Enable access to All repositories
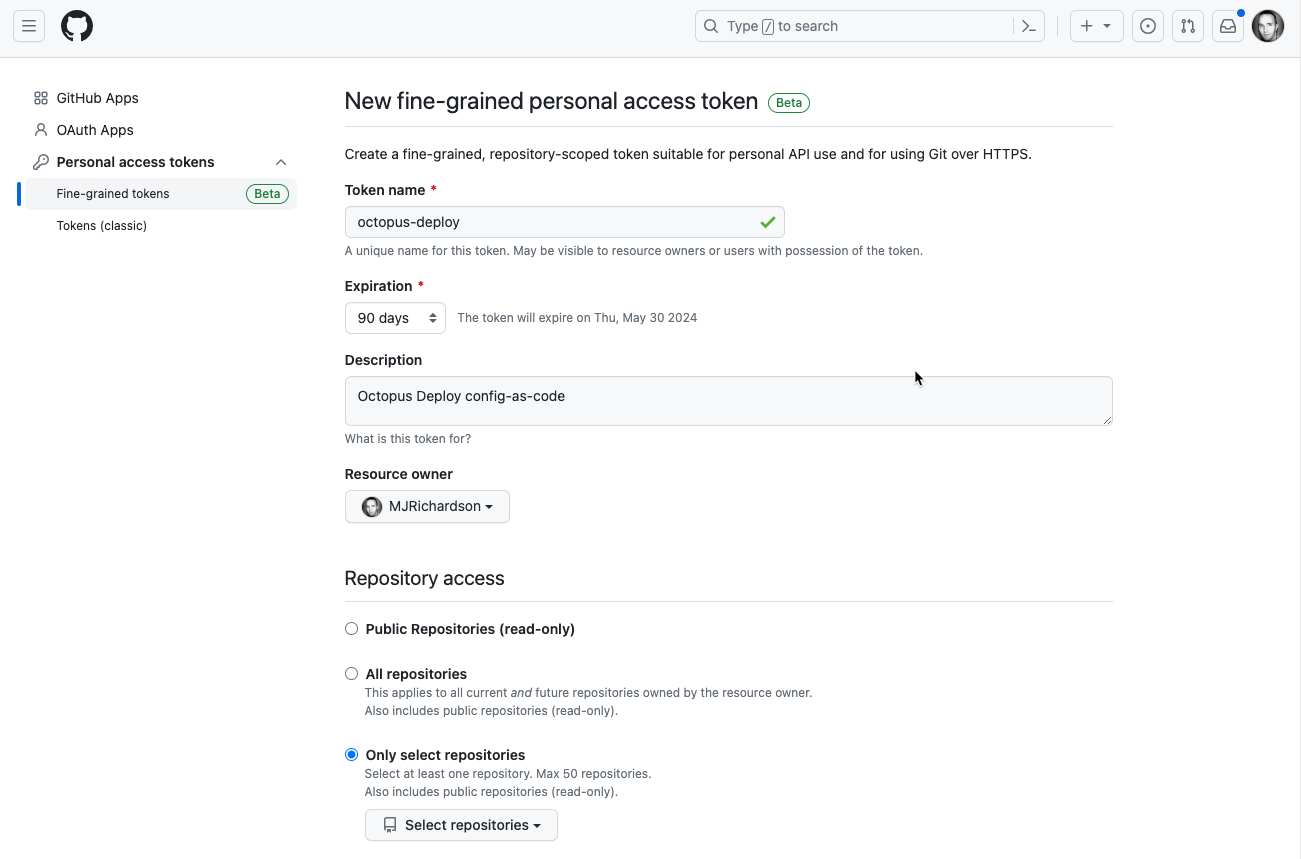This screenshot has width=1301, height=859. click(351, 673)
